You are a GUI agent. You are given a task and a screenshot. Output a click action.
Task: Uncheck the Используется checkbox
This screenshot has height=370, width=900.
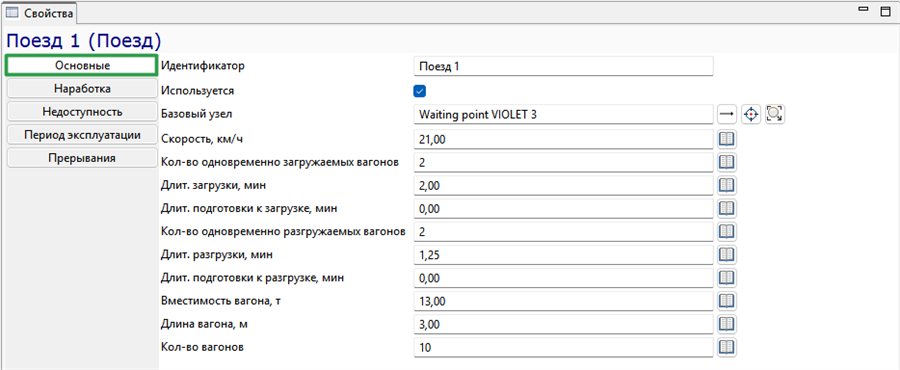[420, 91]
